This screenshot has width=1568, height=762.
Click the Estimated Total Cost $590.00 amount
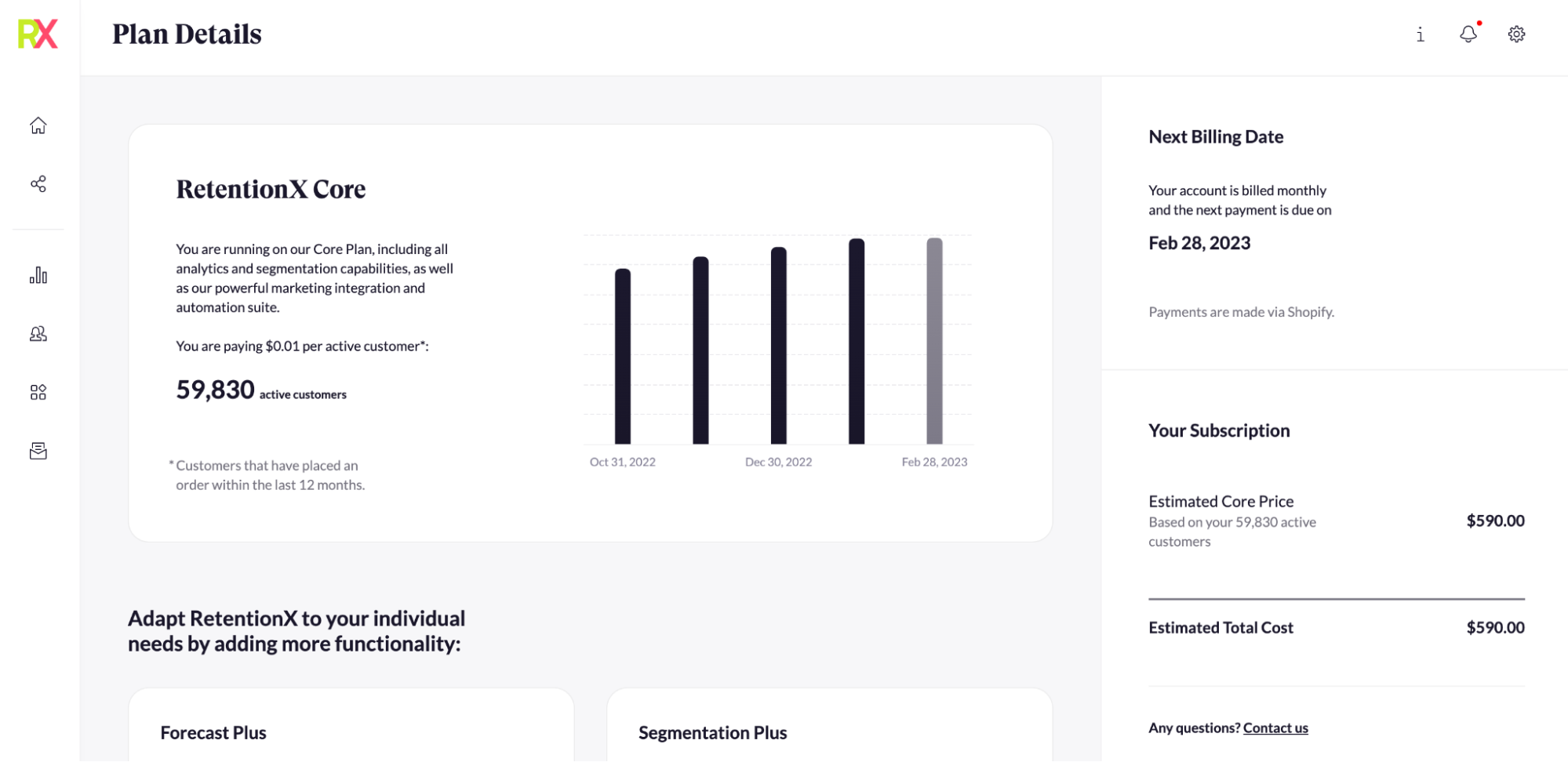pos(1495,627)
